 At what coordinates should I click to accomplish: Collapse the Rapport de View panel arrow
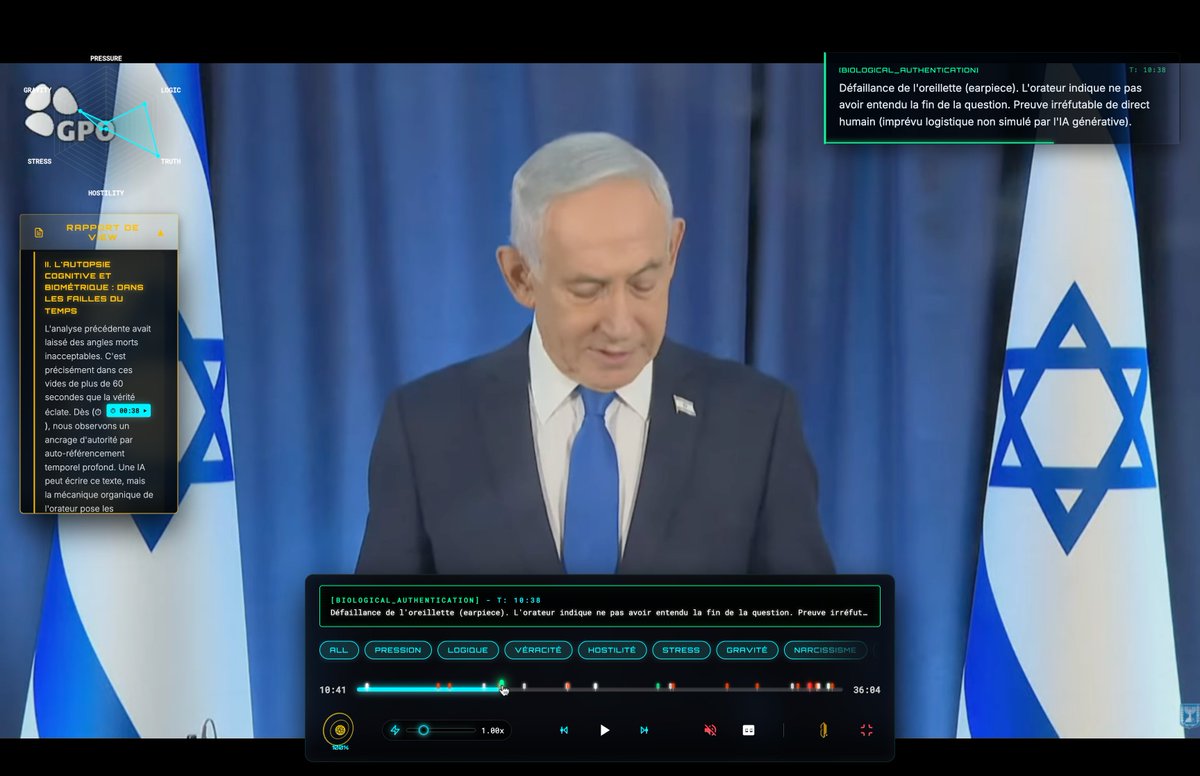pyautogui.click(x=161, y=233)
